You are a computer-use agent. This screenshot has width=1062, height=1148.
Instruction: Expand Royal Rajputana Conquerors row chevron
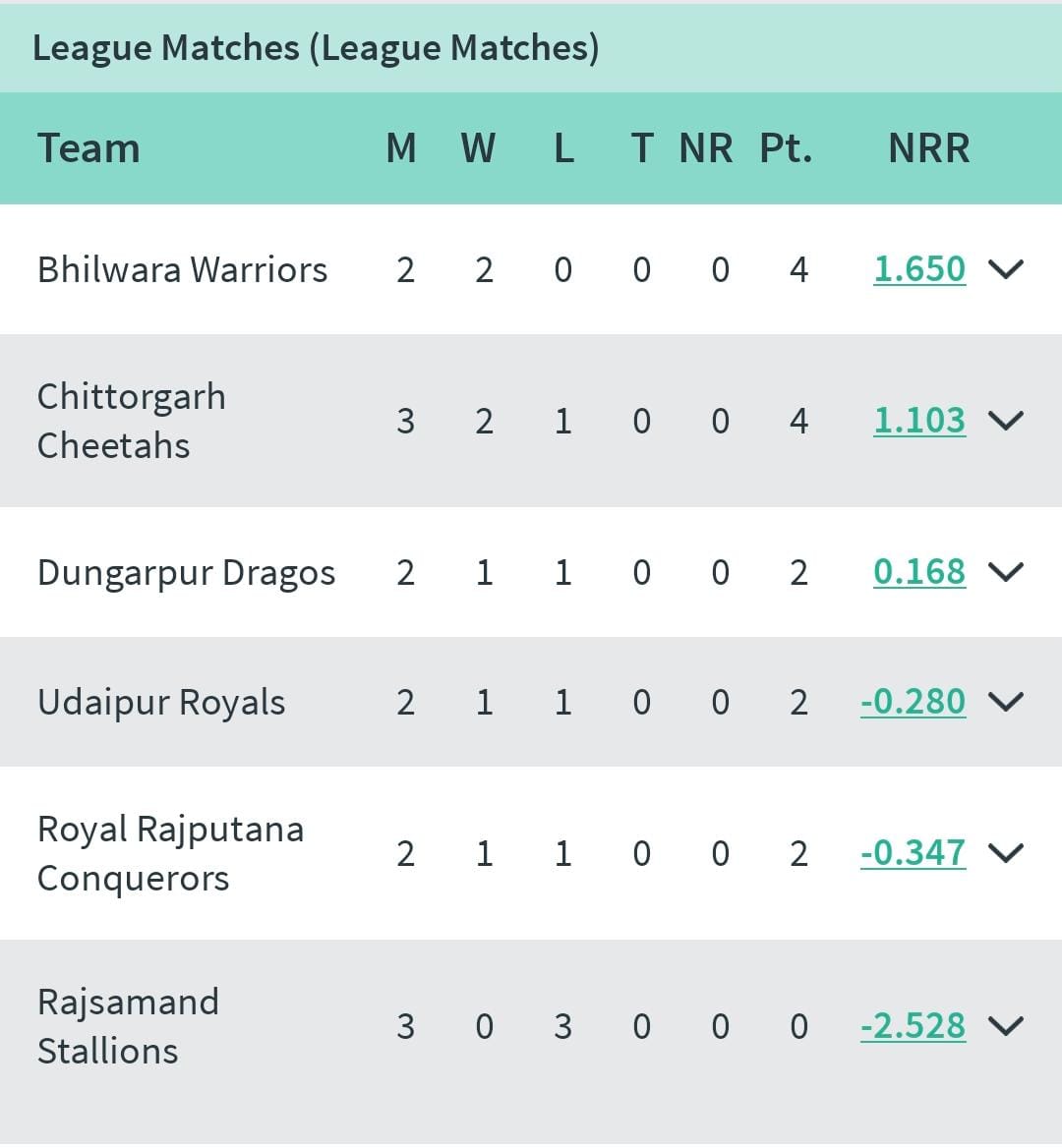coord(1006,854)
